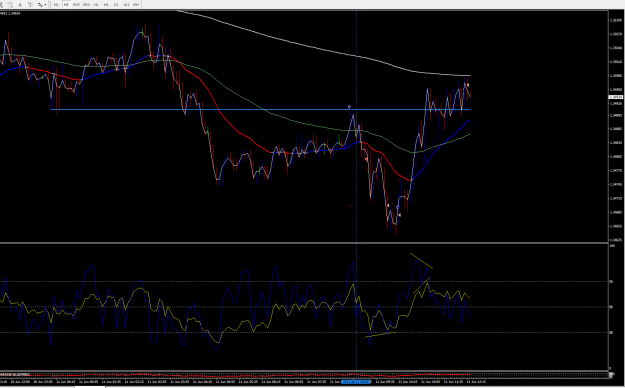Click the 30 level label in the oscillator window
The image size is (625, 388).
tap(611, 332)
